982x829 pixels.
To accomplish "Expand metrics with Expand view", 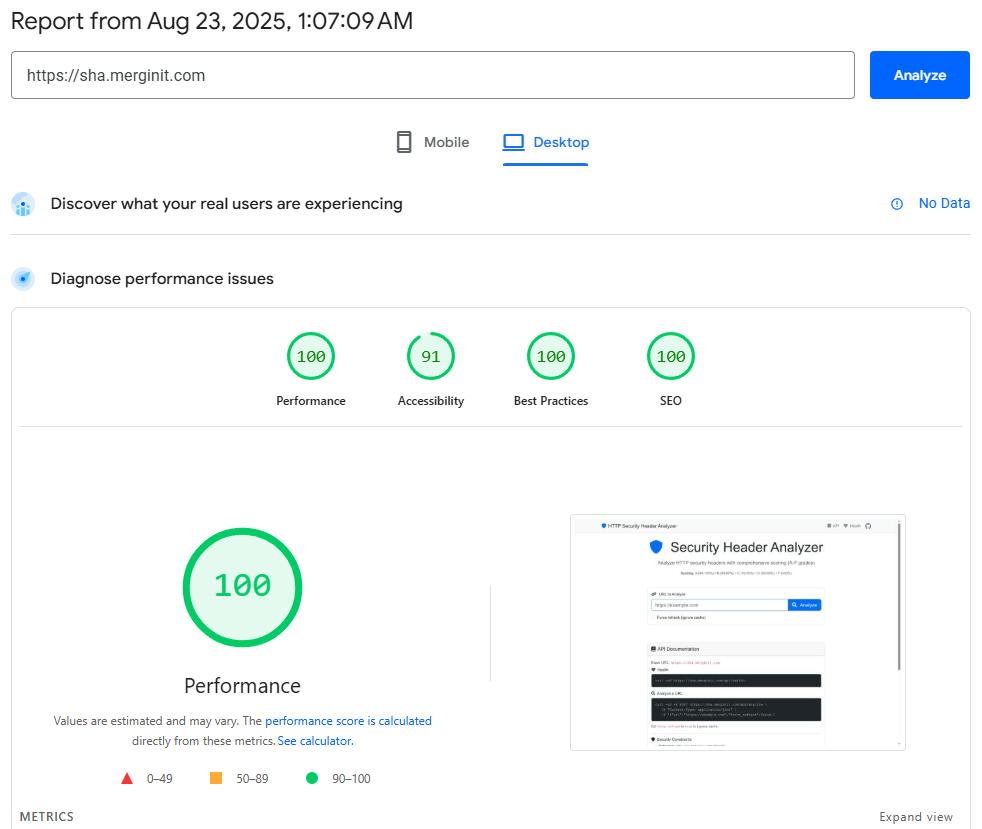I will pyautogui.click(x=916, y=816).
